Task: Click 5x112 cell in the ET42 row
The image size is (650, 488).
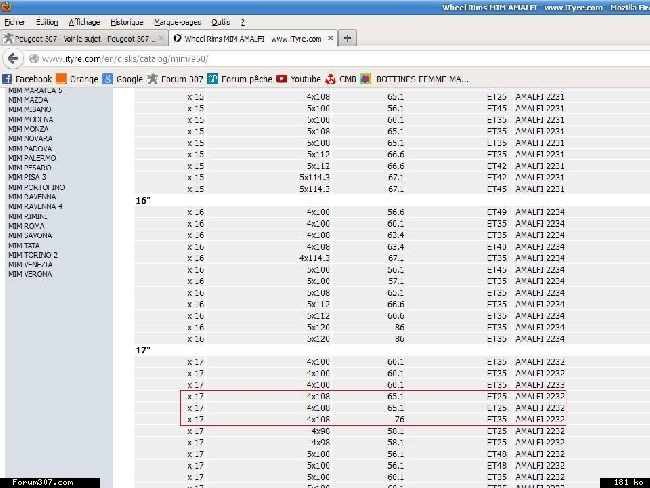Action: [318, 166]
